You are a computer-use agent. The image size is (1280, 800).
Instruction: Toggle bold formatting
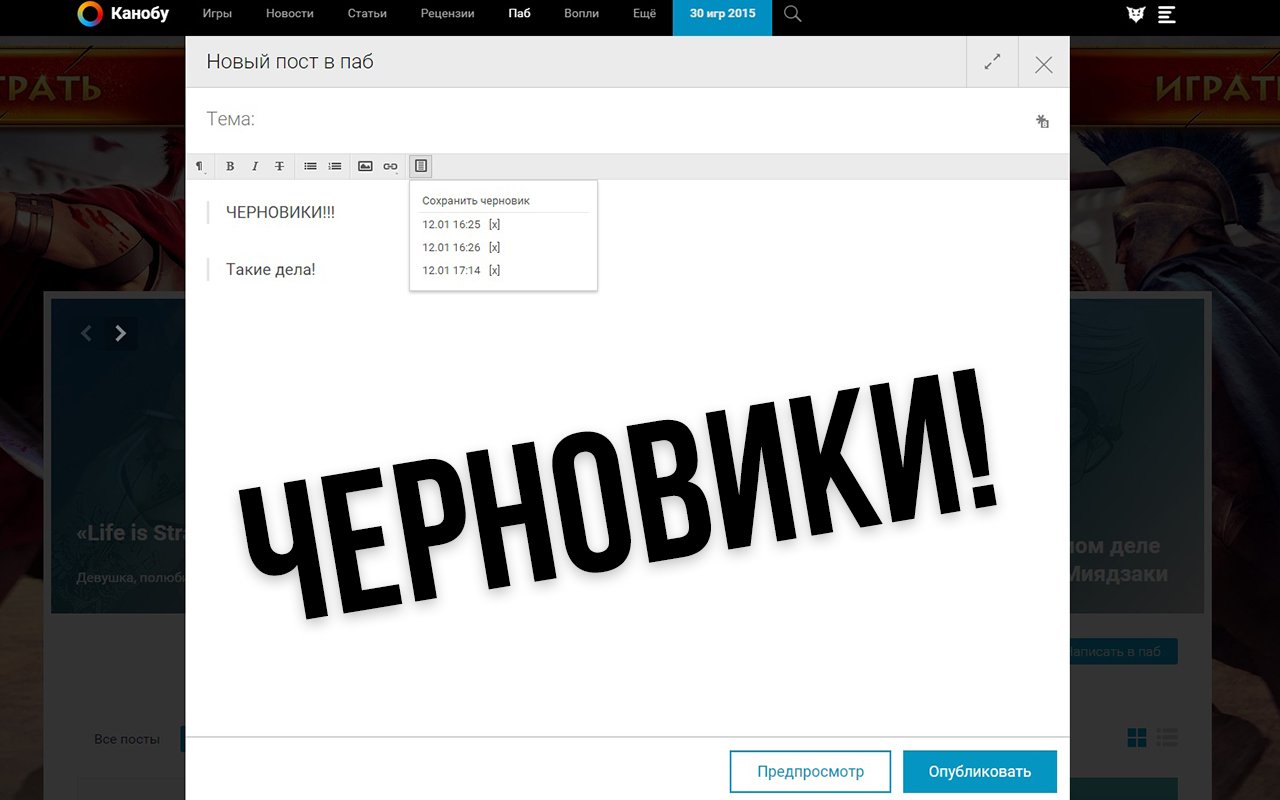point(230,166)
